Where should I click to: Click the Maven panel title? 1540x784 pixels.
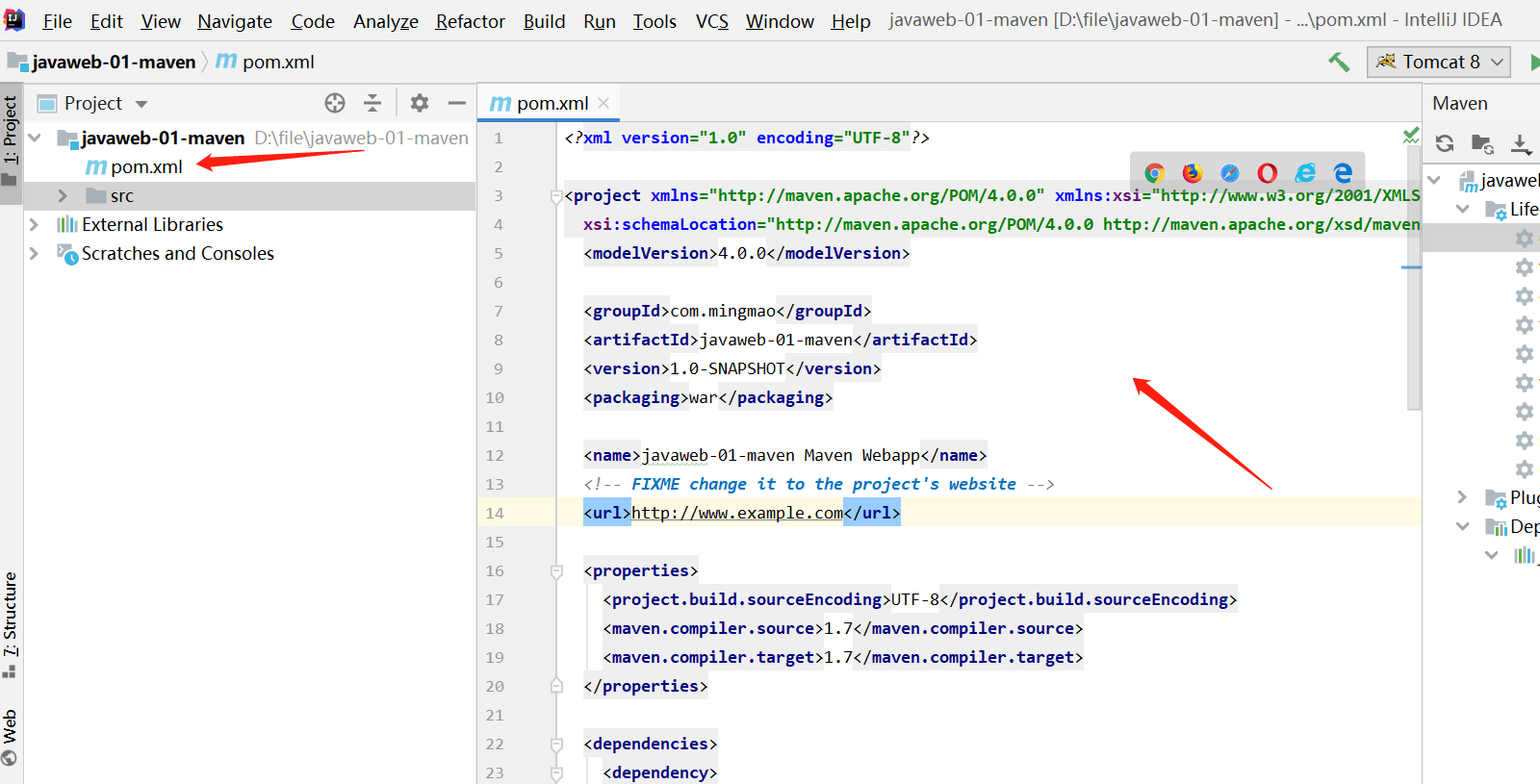(1460, 103)
